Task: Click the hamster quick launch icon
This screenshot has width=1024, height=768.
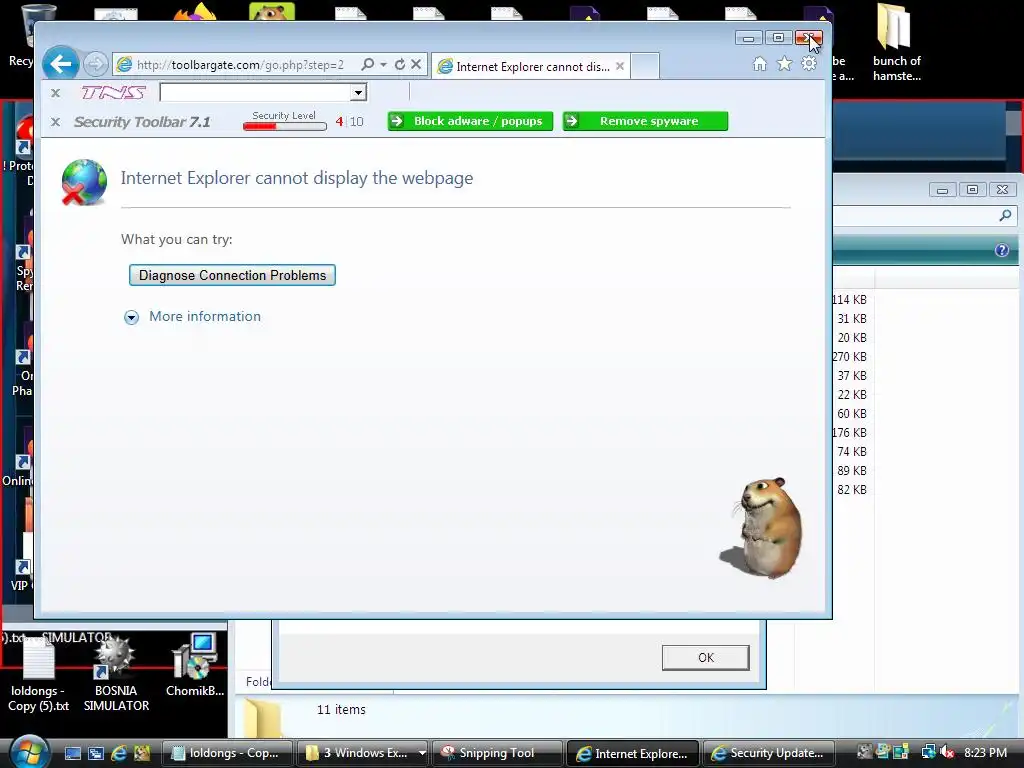Action: pos(142,753)
